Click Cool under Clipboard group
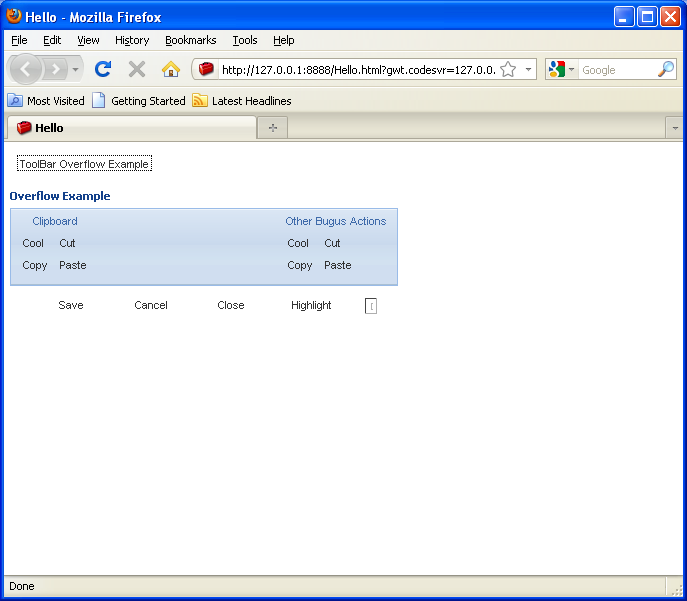The width and height of the screenshot is (687, 601). [x=33, y=243]
